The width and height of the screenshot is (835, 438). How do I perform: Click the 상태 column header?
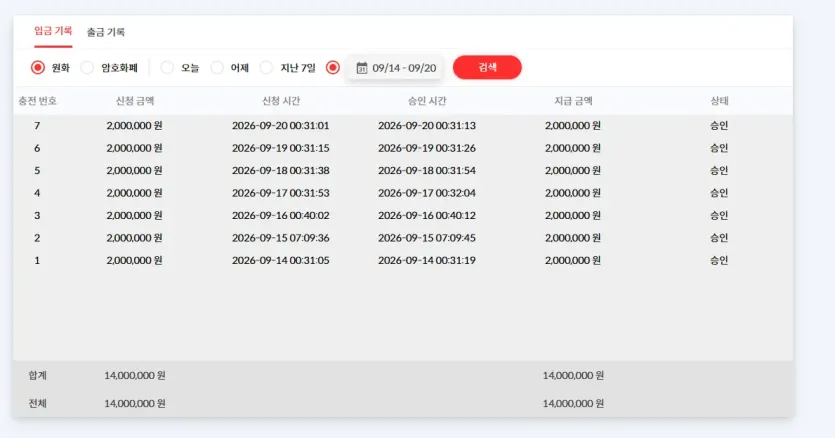click(719, 101)
